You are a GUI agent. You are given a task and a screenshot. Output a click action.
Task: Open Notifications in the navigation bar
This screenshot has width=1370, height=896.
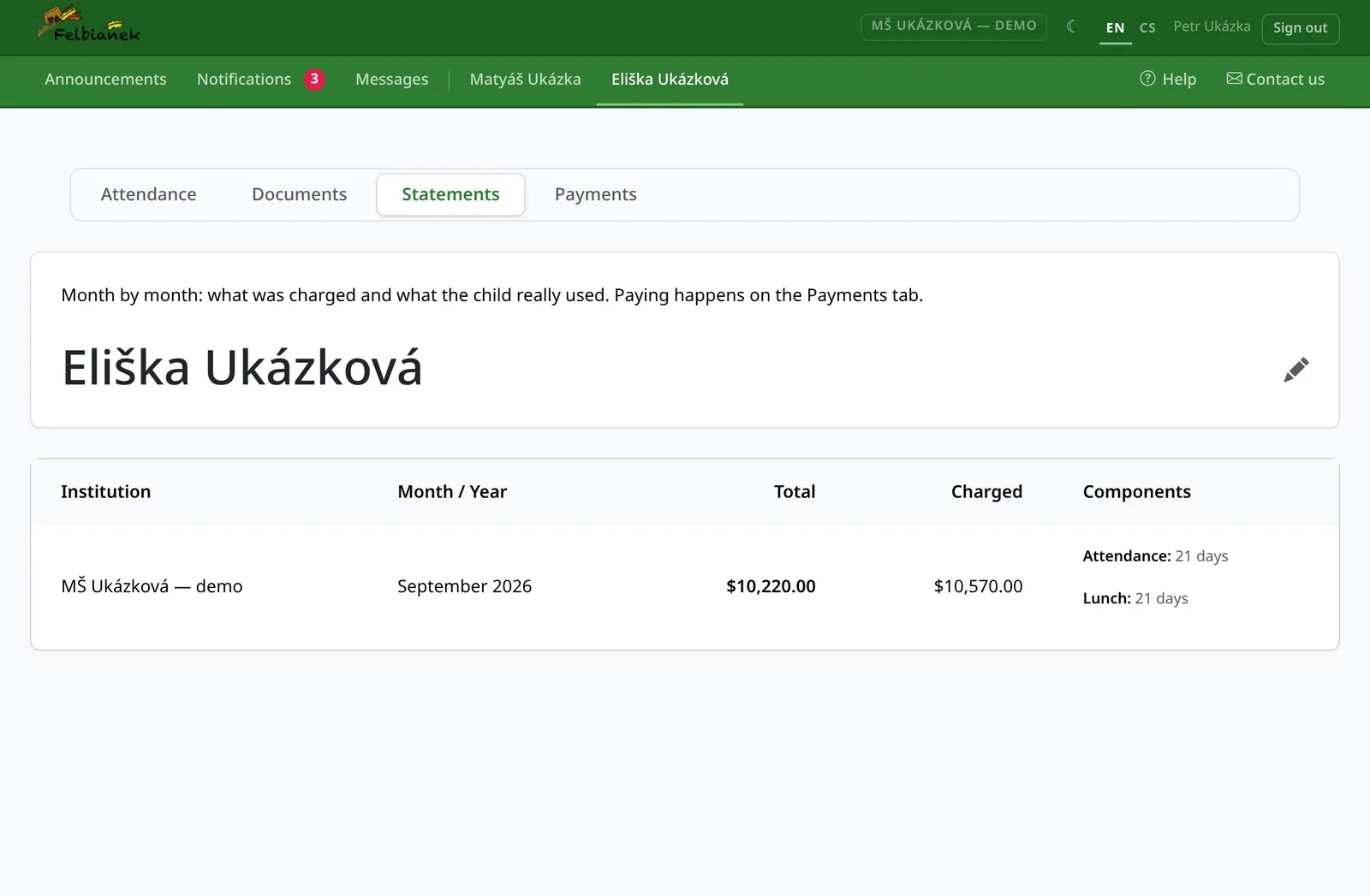click(244, 79)
